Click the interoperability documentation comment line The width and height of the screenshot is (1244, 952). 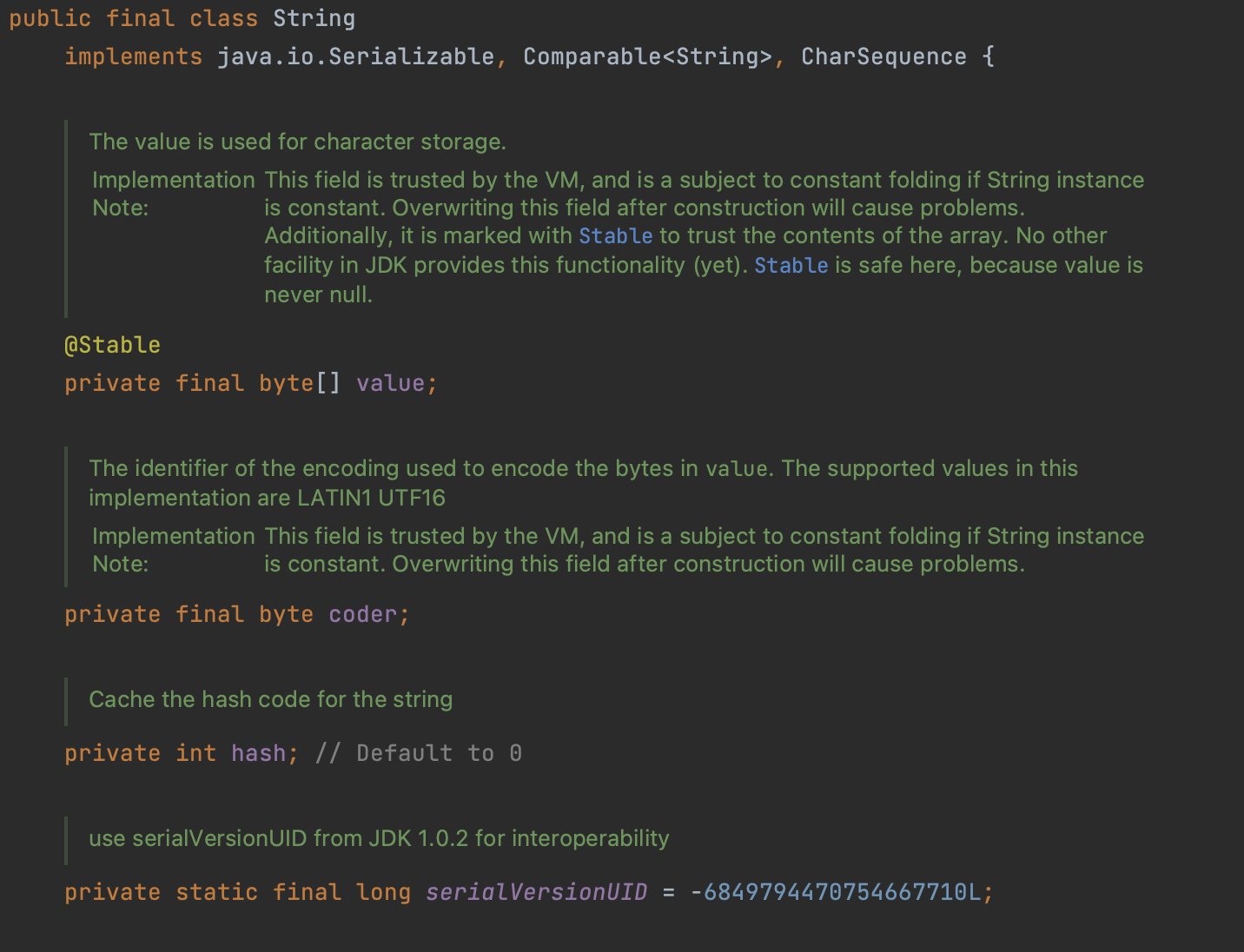pyautogui.click(x=379, y=838)
